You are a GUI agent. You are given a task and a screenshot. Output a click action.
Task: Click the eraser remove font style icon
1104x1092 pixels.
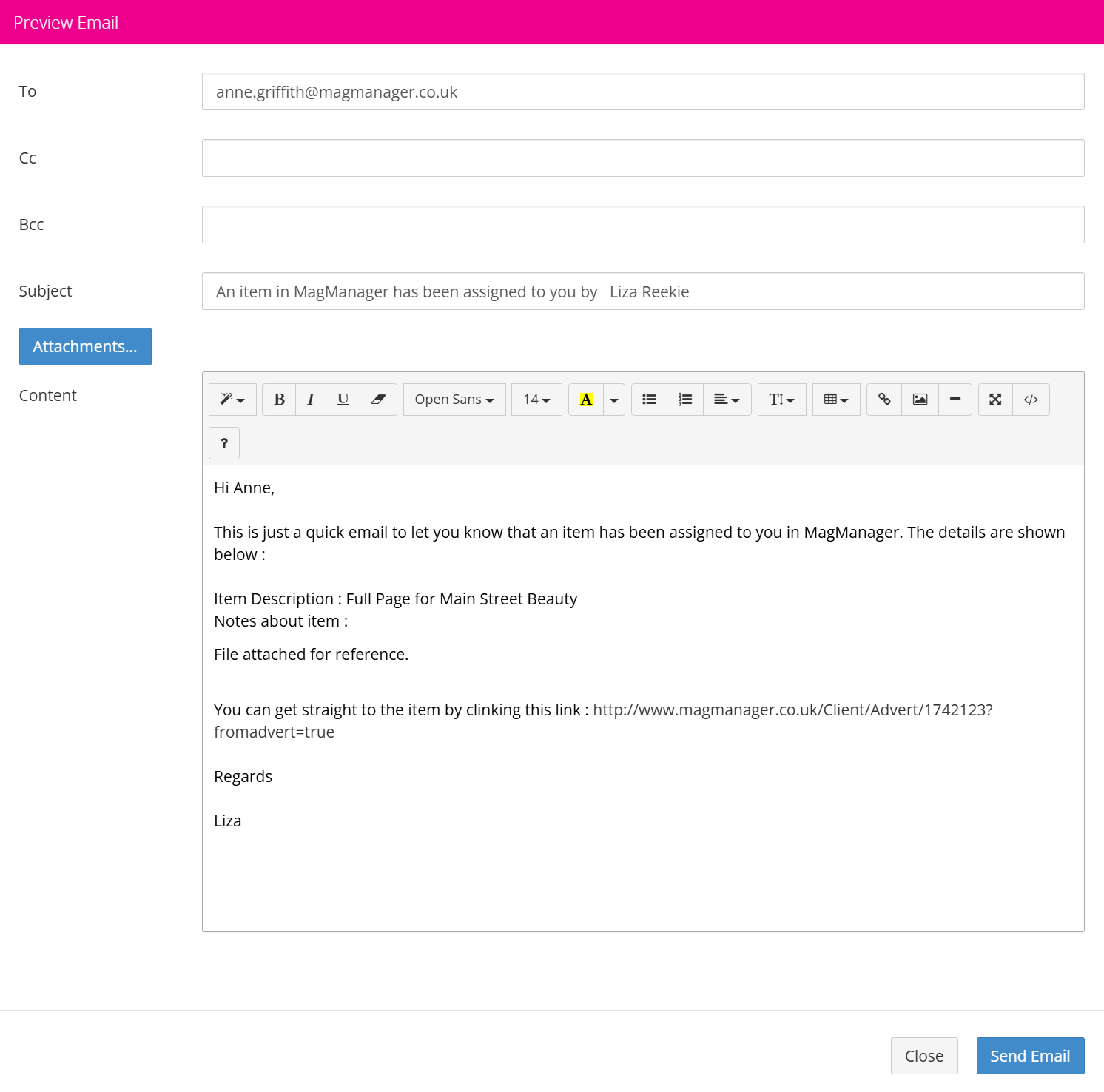tap(379, 400)
